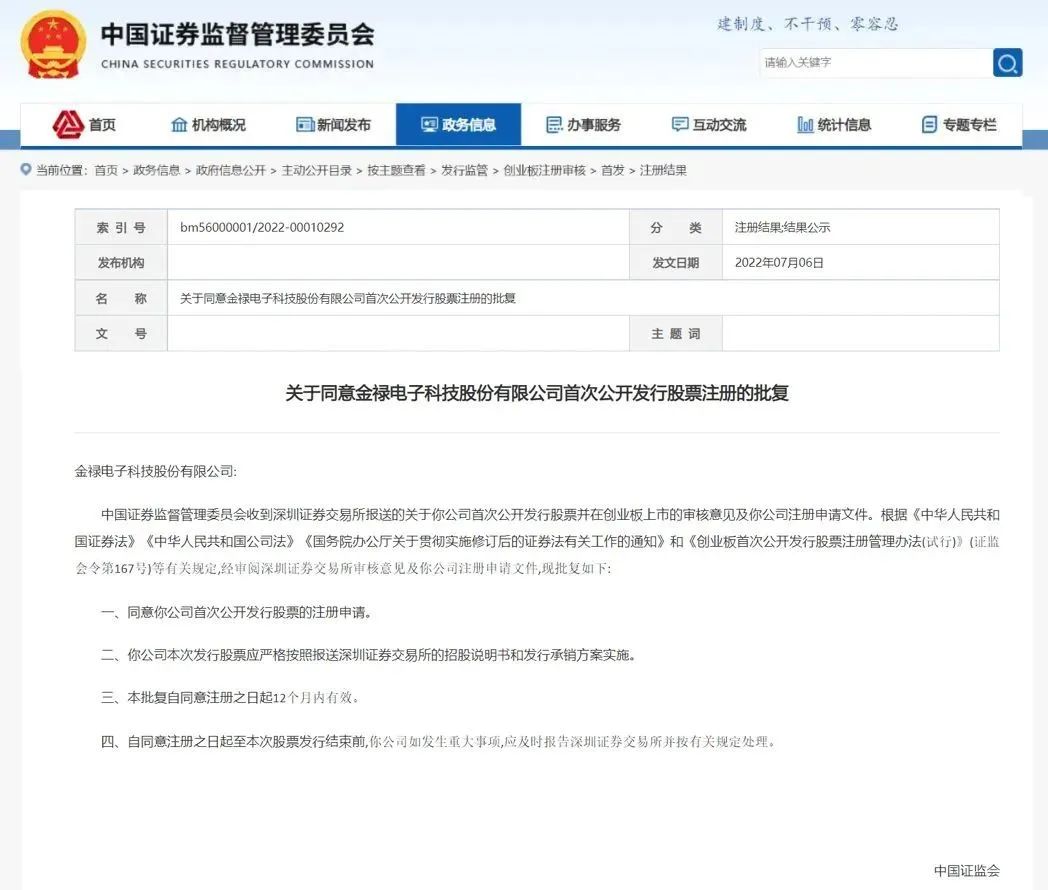Click the 统计信息 bar chart icon

pyautogui.click(x=805, y=125)
